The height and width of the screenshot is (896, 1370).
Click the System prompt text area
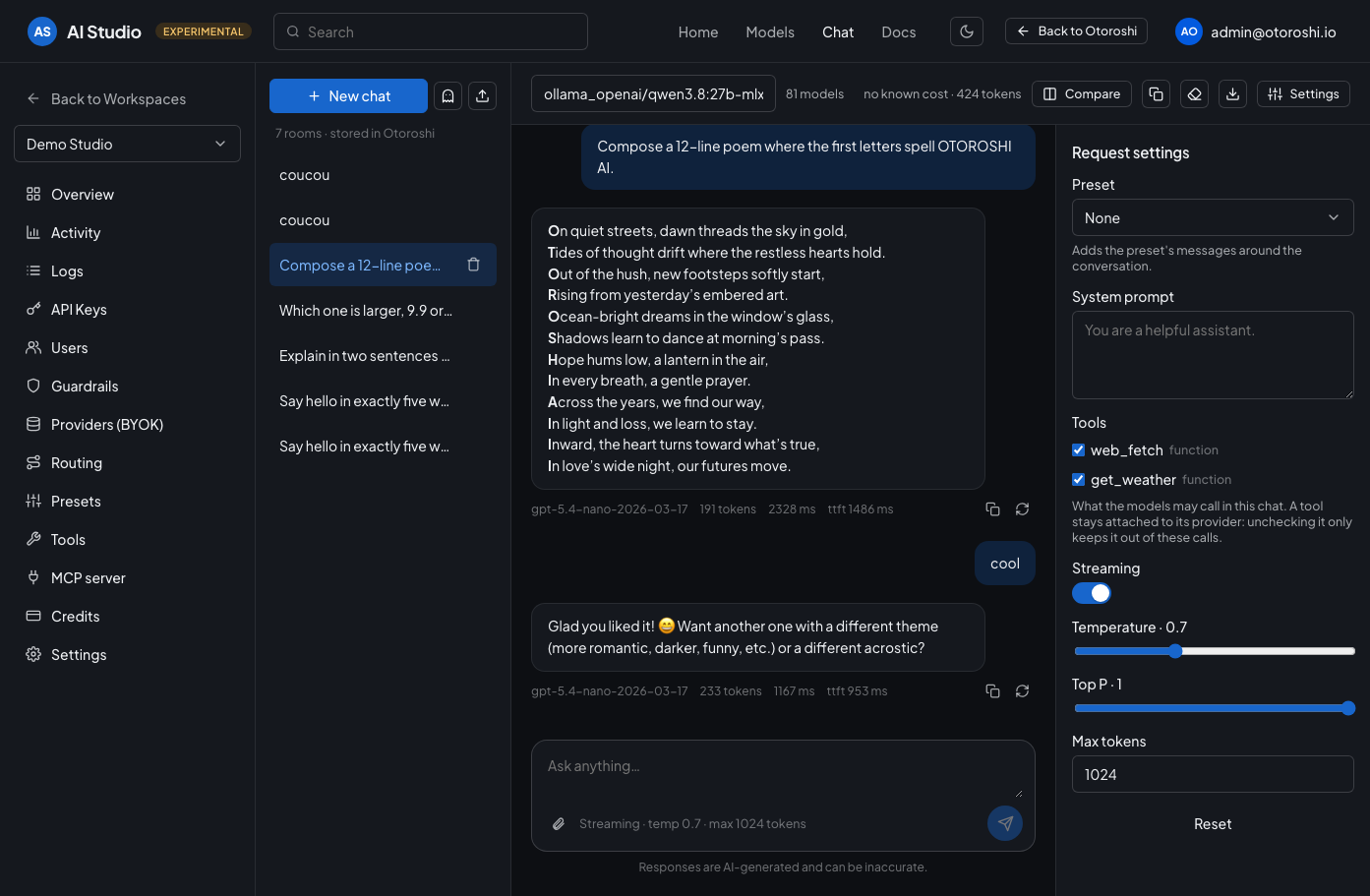coord(1213,355)
